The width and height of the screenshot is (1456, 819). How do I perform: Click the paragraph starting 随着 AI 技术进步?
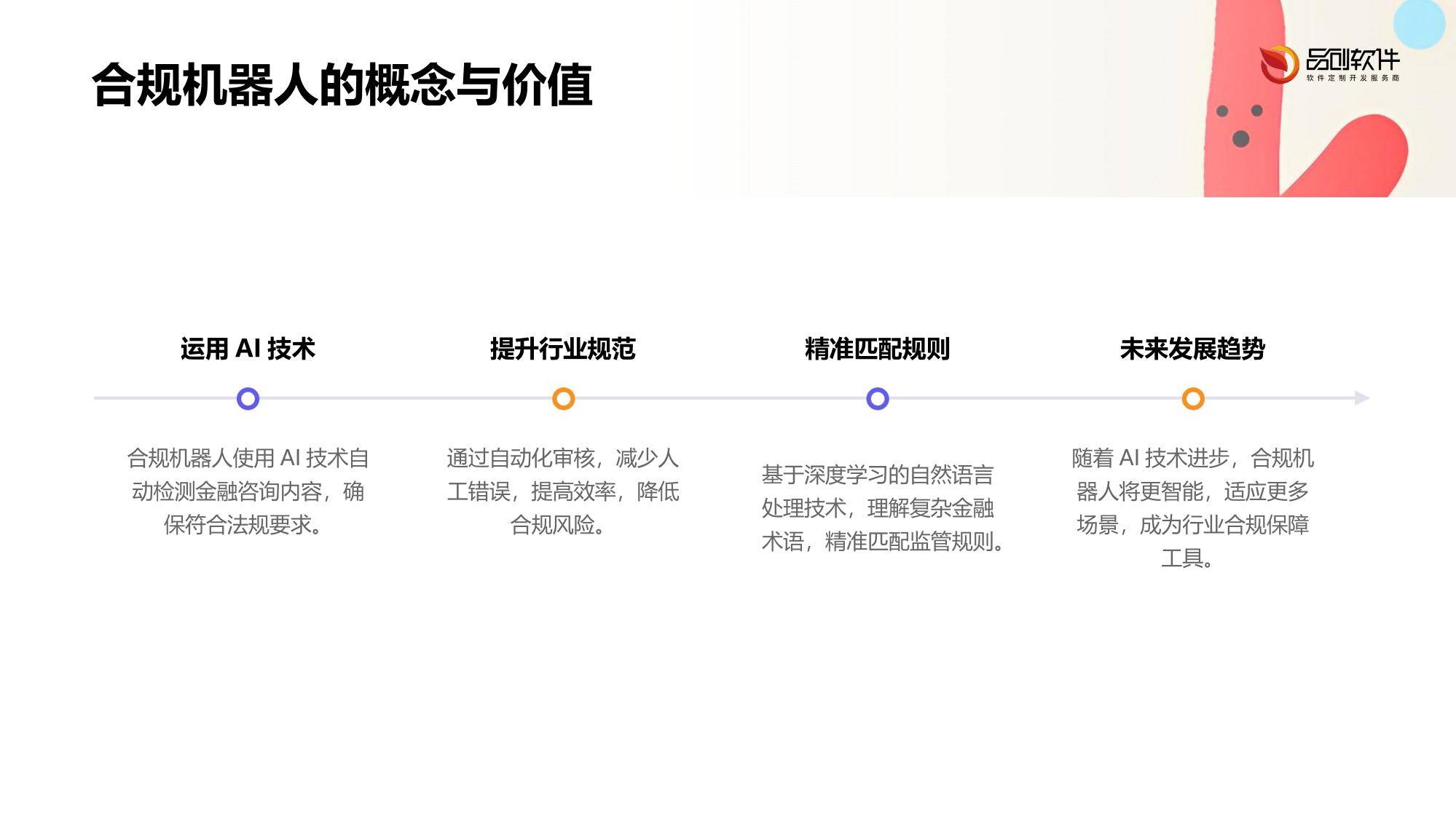tap(1192, 508)
